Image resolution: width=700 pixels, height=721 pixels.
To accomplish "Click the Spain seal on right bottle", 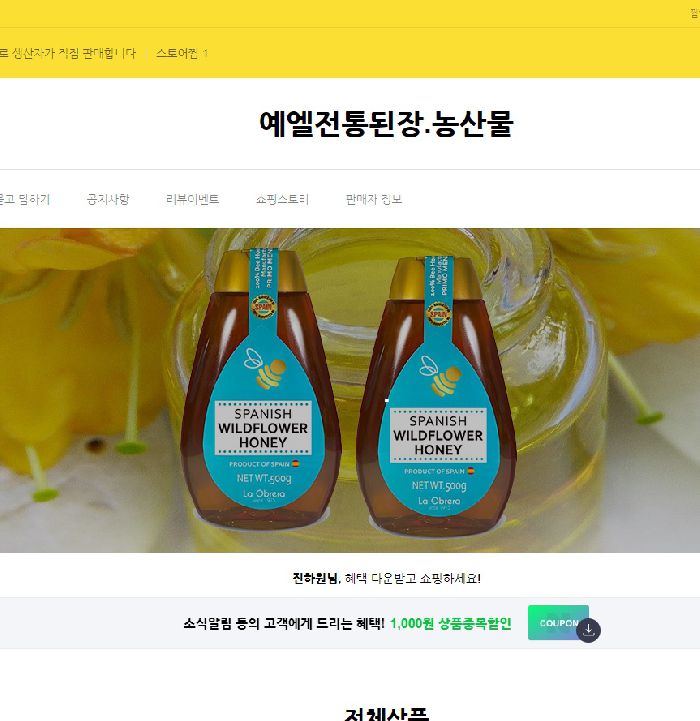I will pyautogui.click(x=437, y=314).
